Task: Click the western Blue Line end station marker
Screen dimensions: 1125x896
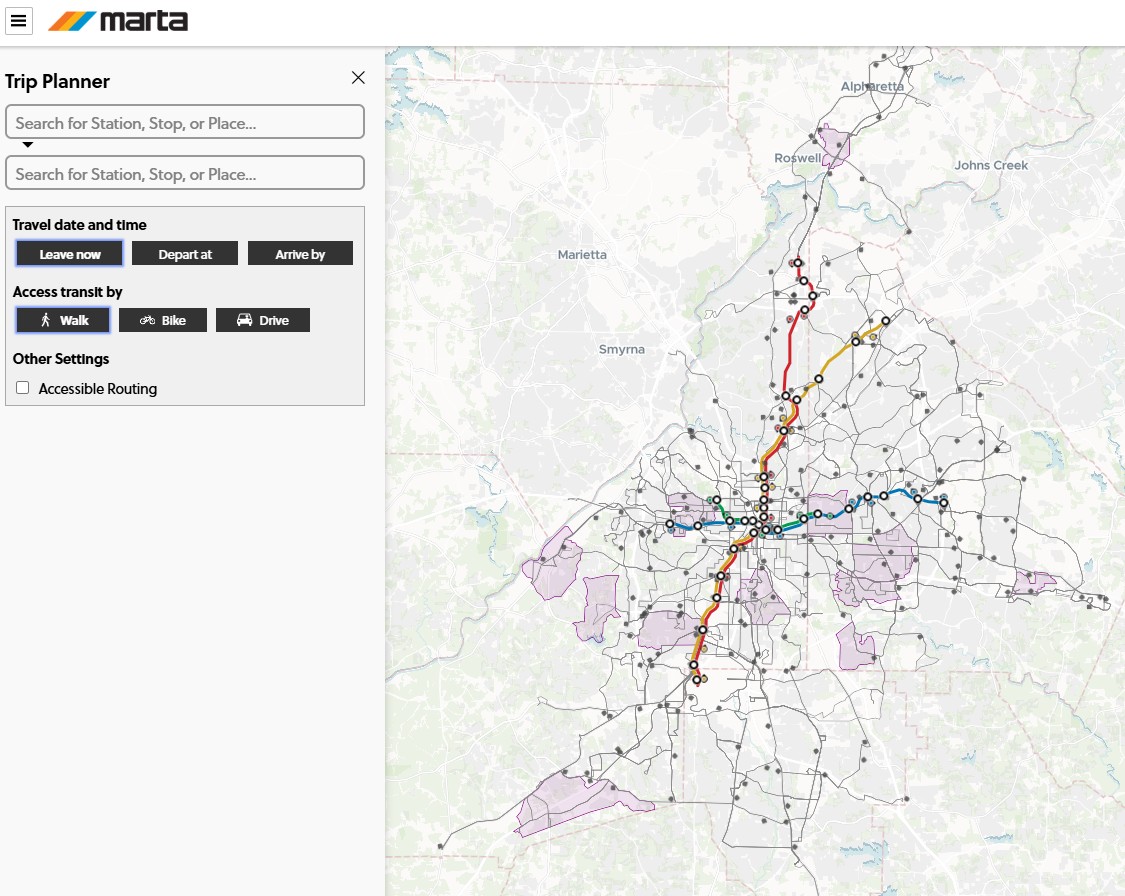Action: point(670,523)
